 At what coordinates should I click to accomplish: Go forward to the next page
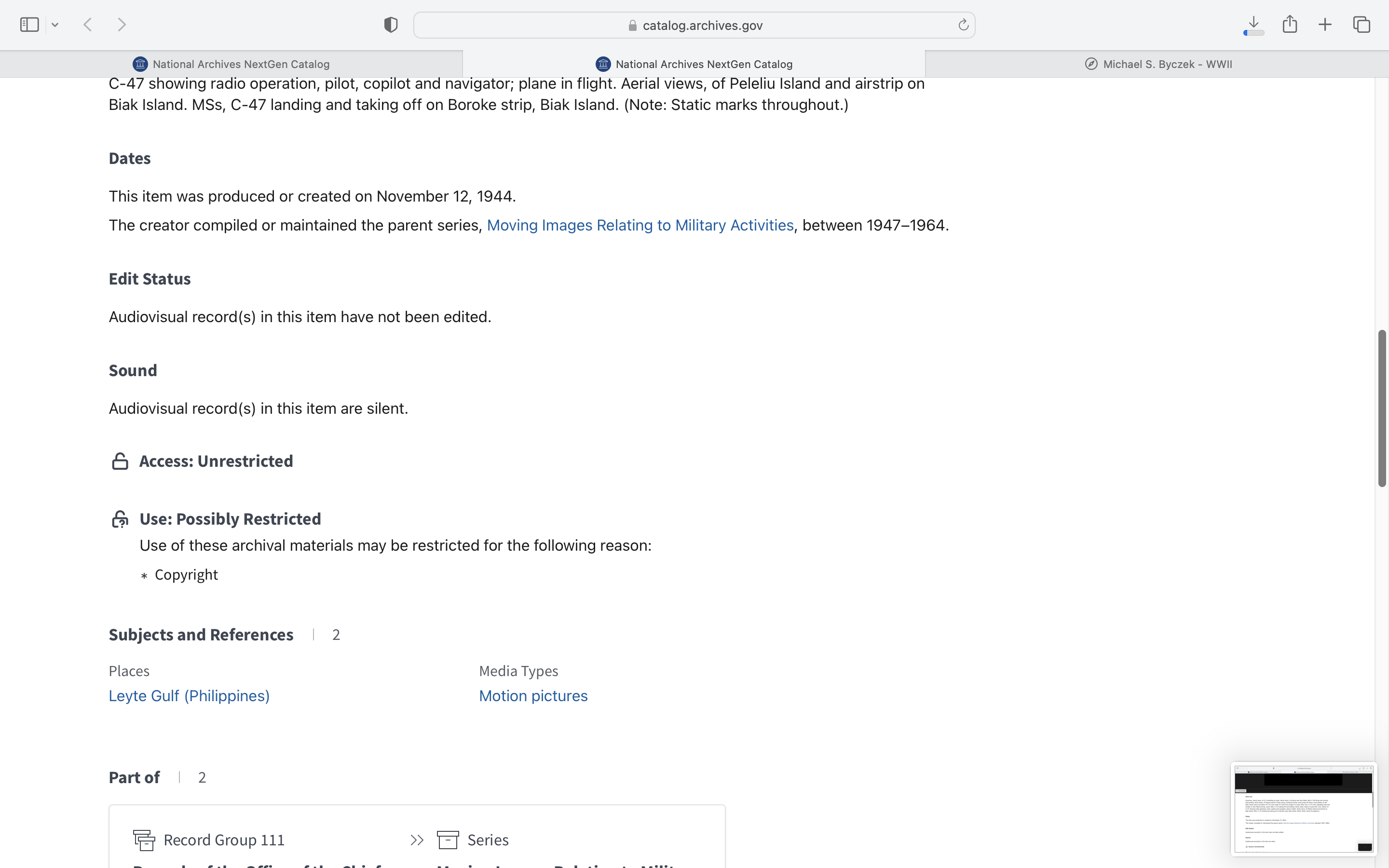[122, 25]
